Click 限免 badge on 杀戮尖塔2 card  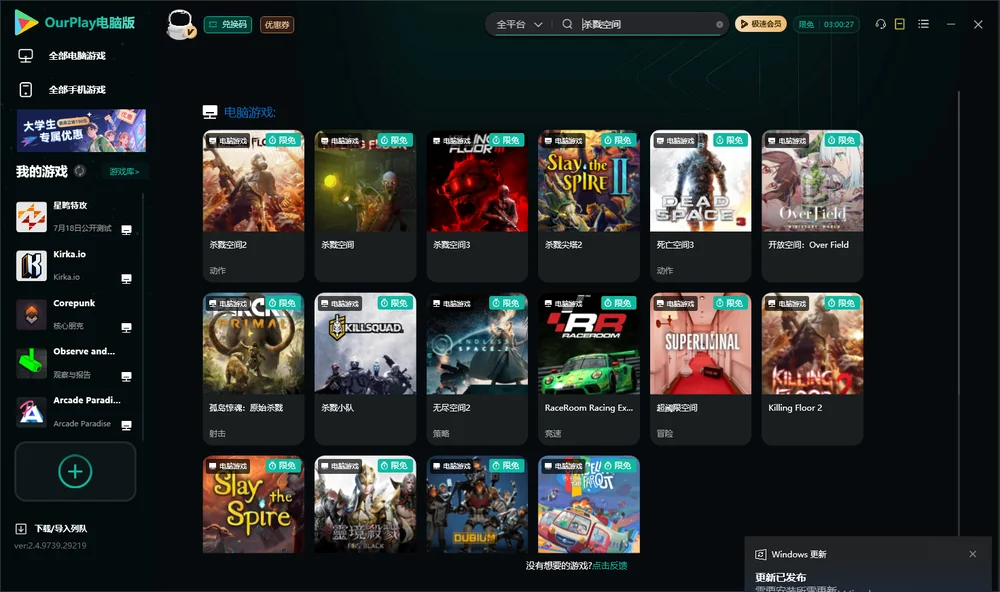tap(618, 140)
